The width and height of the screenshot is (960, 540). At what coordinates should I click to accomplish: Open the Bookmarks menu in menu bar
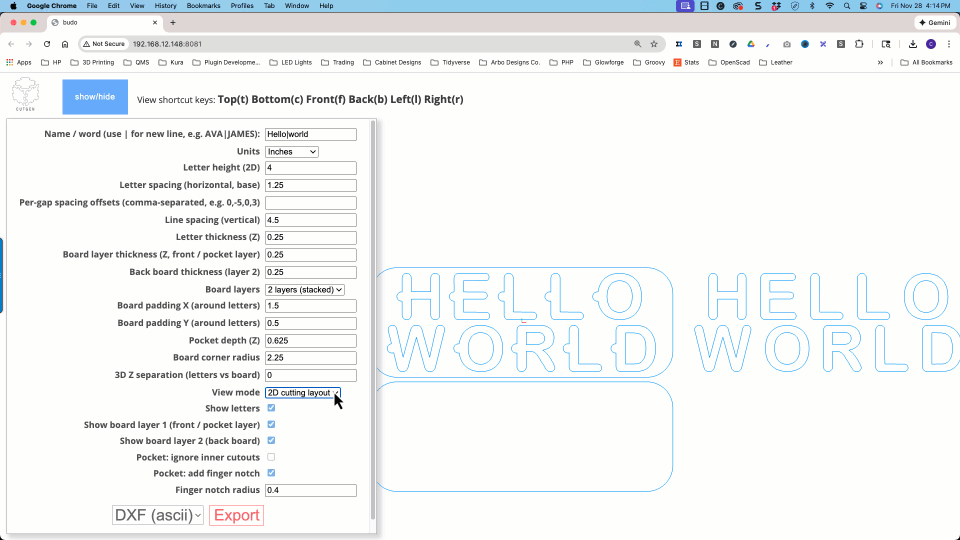tap(203, 6)
